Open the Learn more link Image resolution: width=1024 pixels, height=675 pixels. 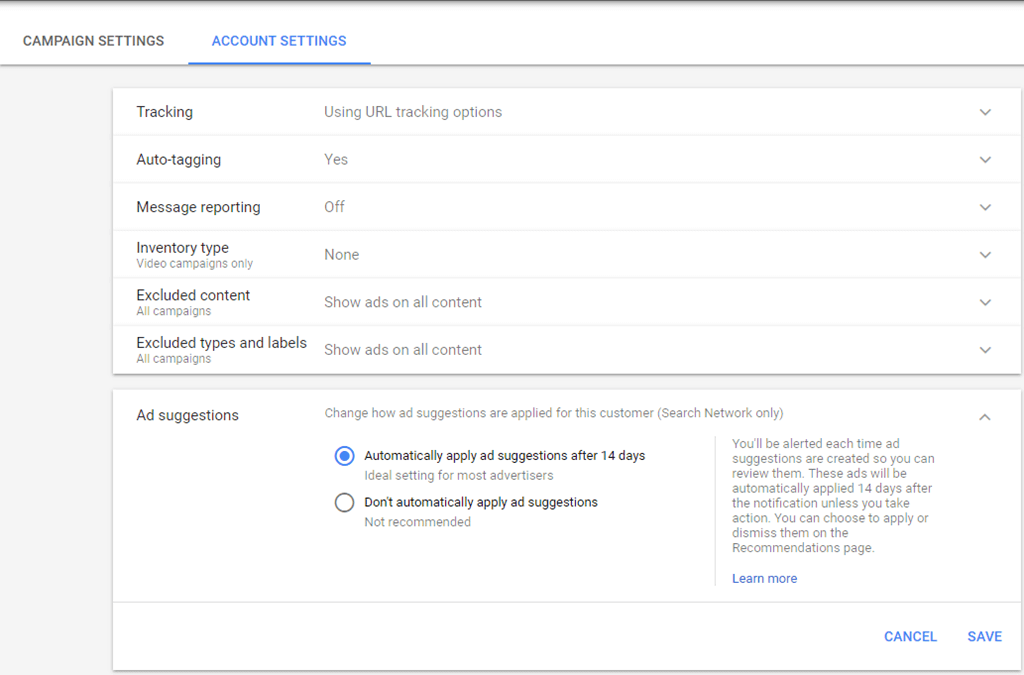(764, 578)
